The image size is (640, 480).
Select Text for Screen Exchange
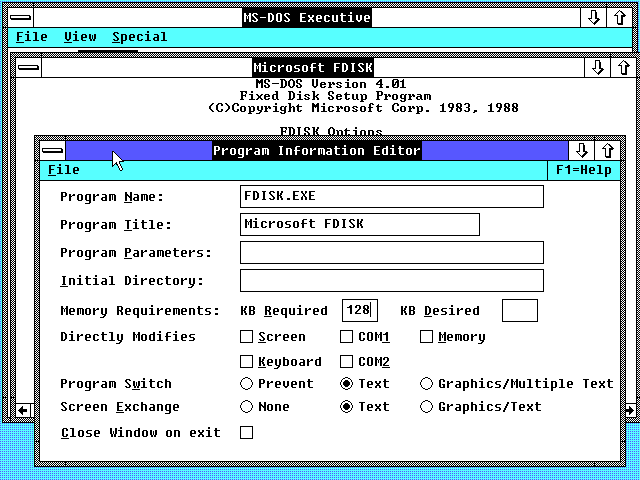pyautogui.click(x=347, y=407)
